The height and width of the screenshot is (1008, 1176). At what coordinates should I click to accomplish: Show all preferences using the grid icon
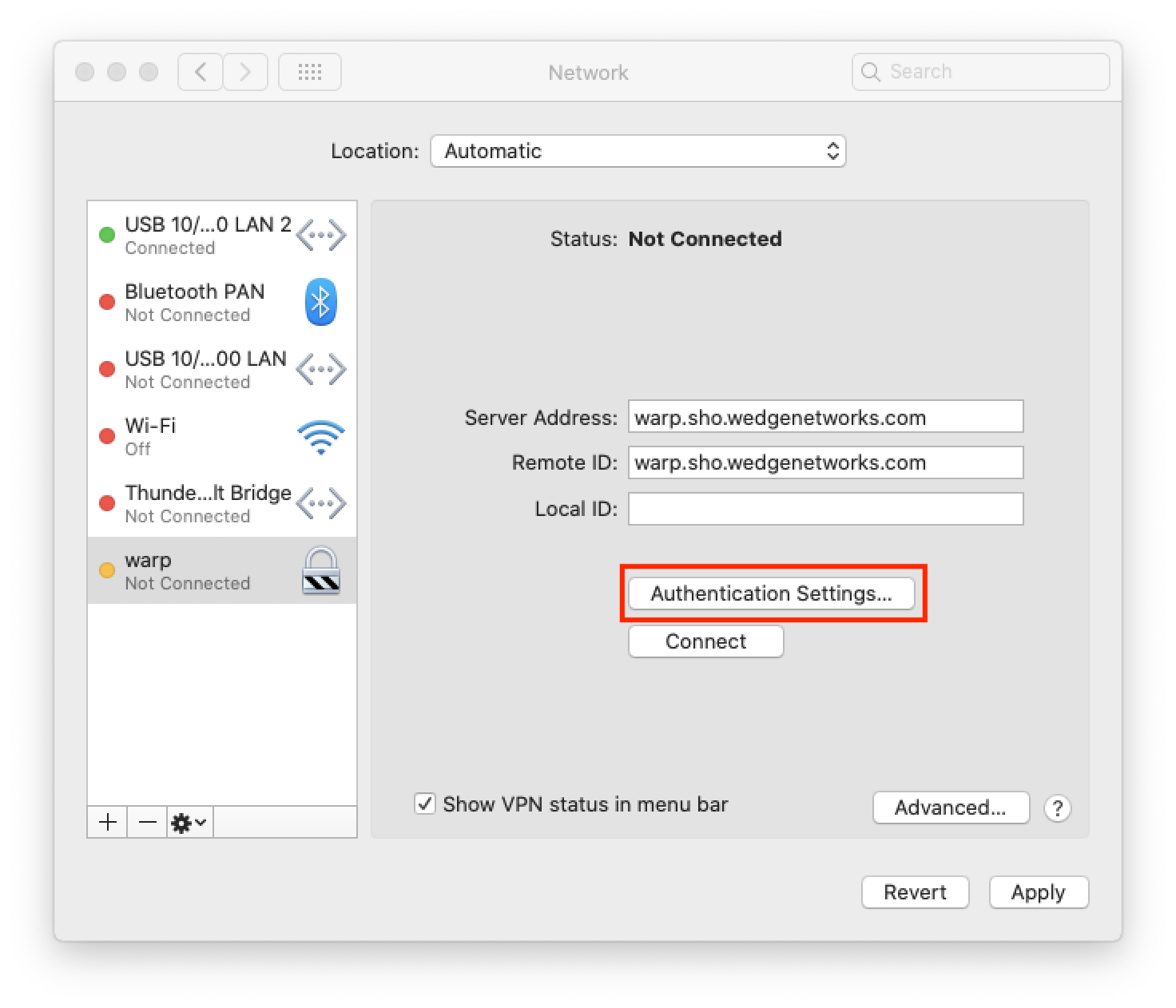coord(309,73)
